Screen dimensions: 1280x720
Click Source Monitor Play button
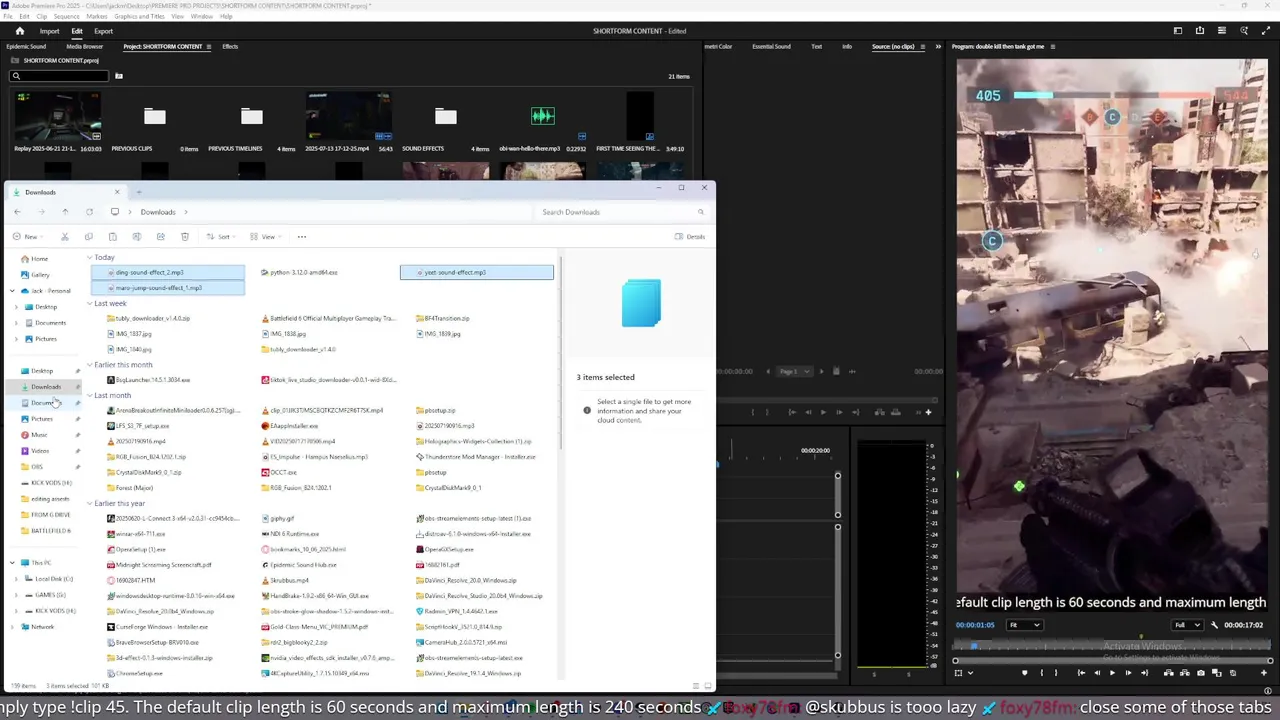pos(823,412)
